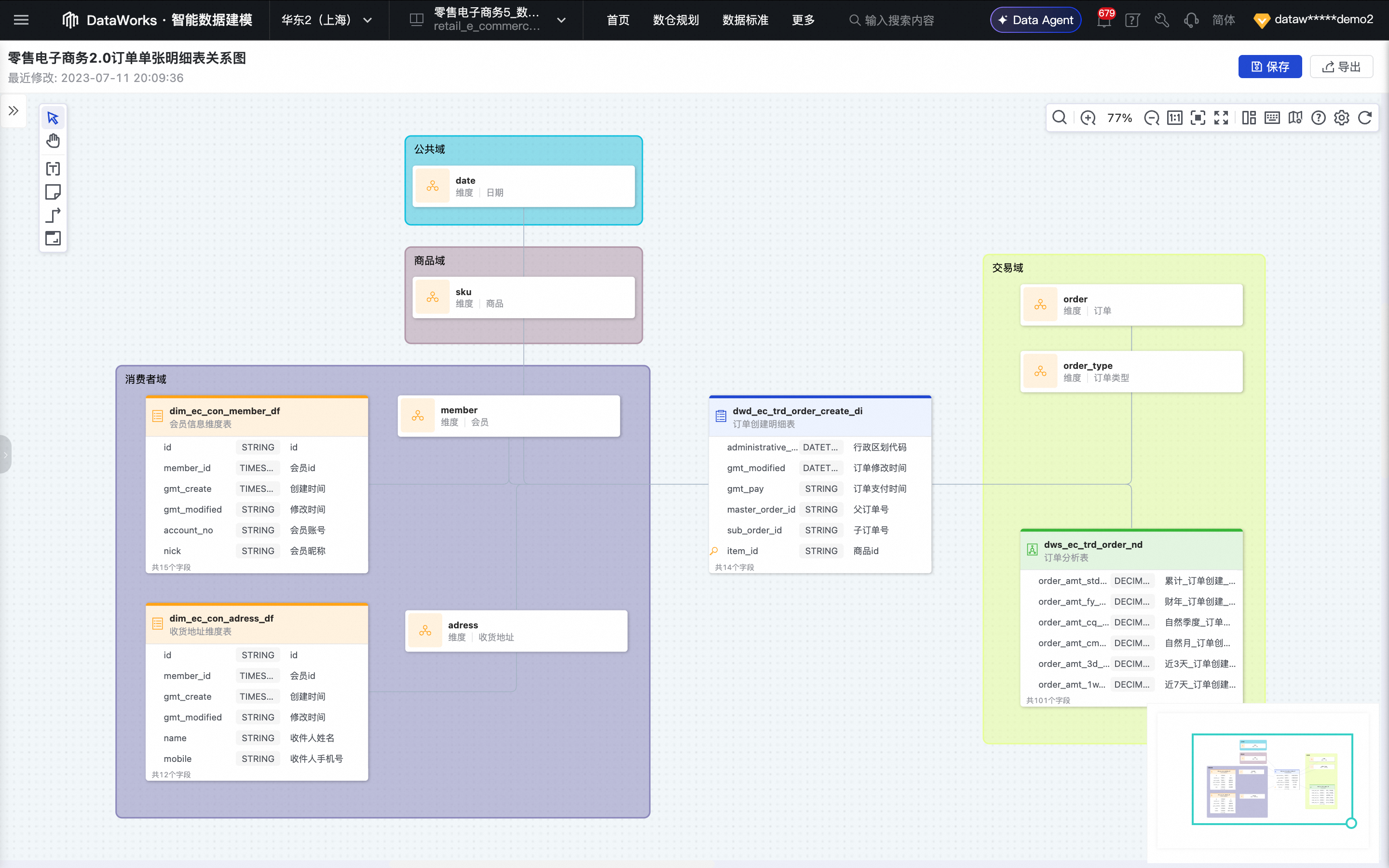Switch language via 简体
The width and height of the screenshot is (1389, 868).
[1223, 20]
